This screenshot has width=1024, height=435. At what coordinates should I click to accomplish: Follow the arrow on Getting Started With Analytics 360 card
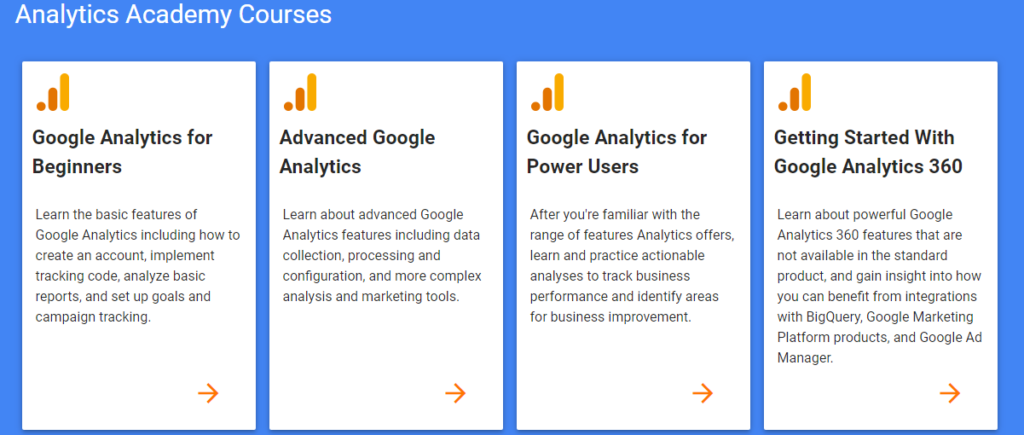950,393
